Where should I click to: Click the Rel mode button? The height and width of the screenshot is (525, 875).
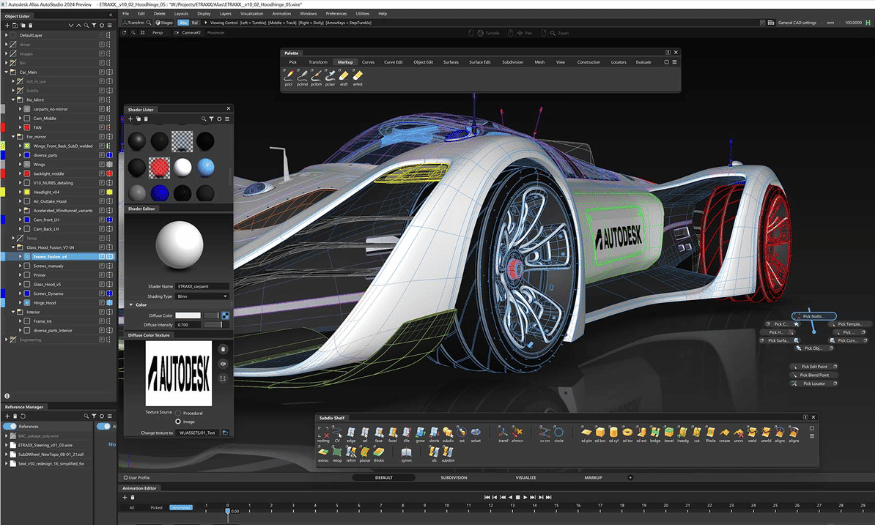pos(195,23)
